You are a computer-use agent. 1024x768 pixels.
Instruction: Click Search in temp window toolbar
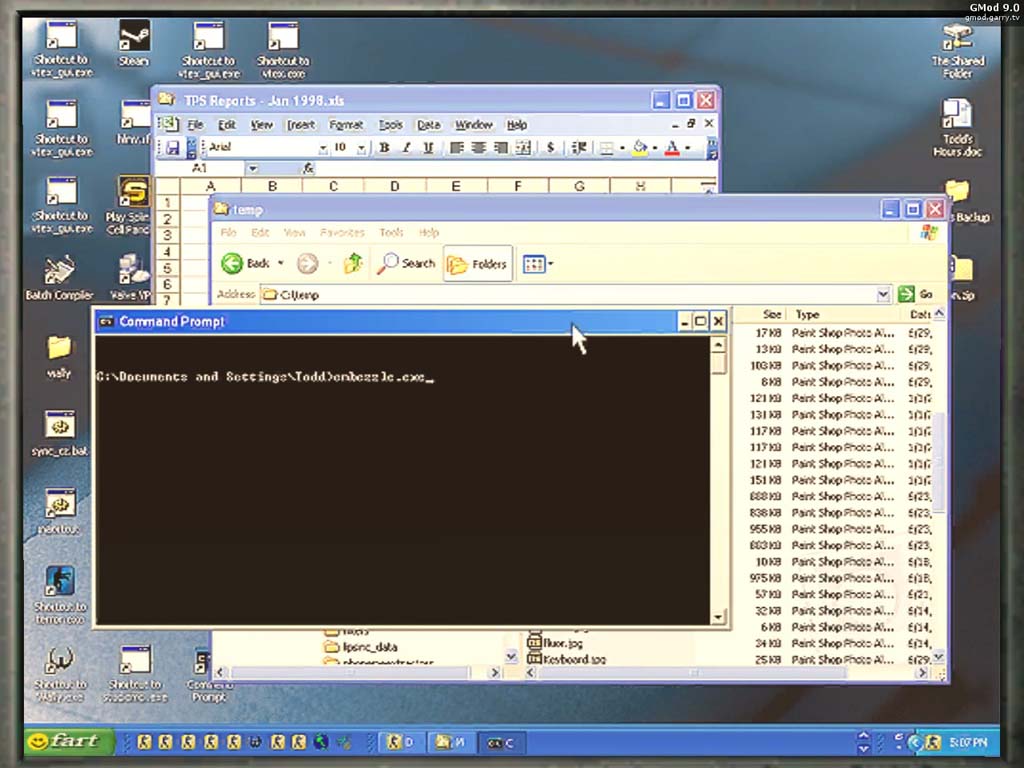(x=406, y=263)
